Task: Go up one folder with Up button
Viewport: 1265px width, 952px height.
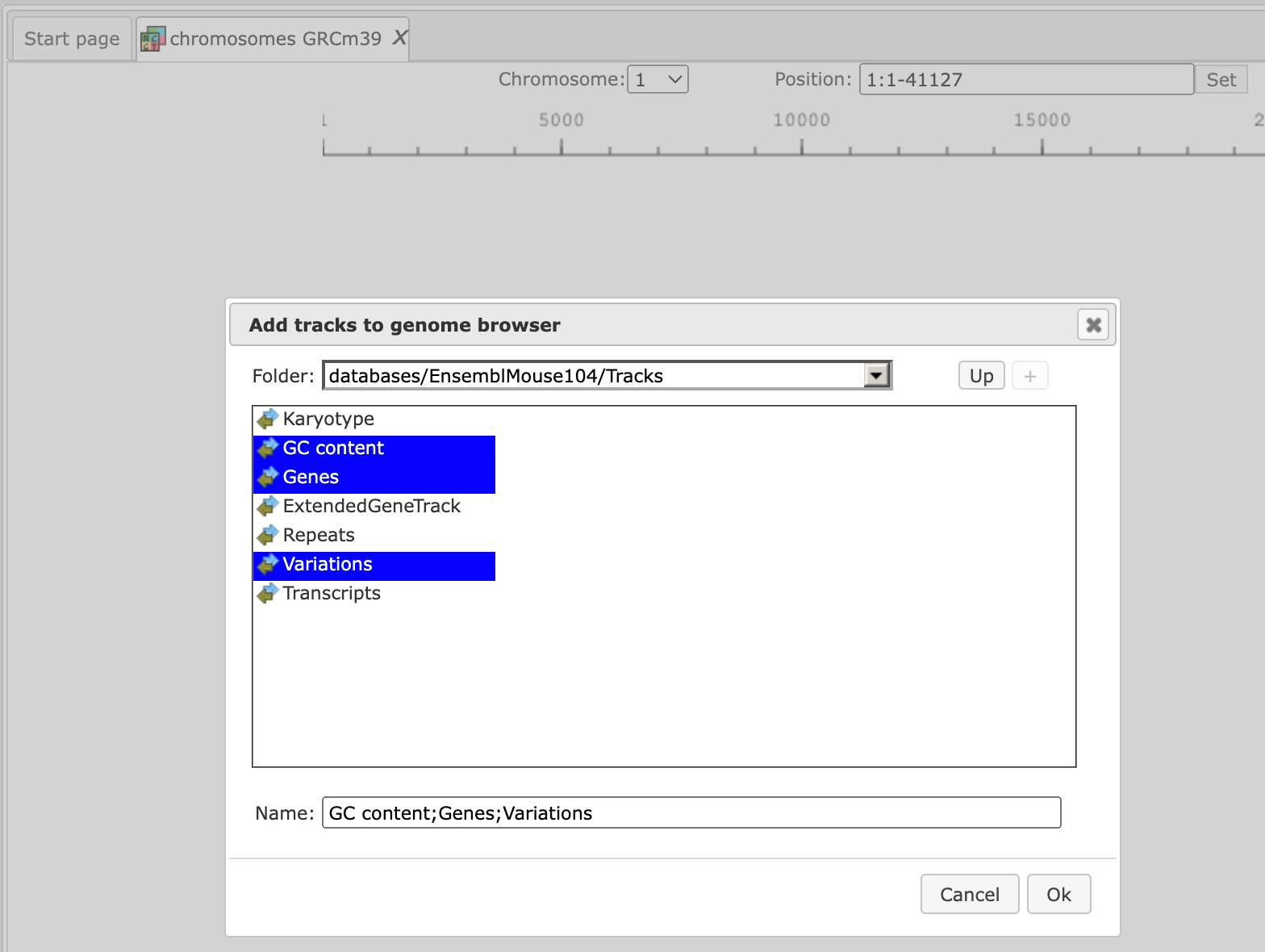Action: pos(981,375)
